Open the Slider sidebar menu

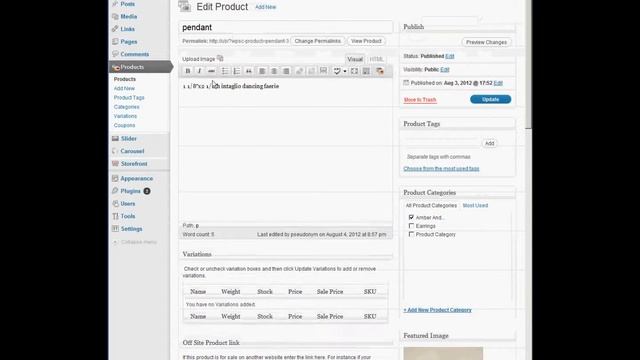[x=129, y=139]
